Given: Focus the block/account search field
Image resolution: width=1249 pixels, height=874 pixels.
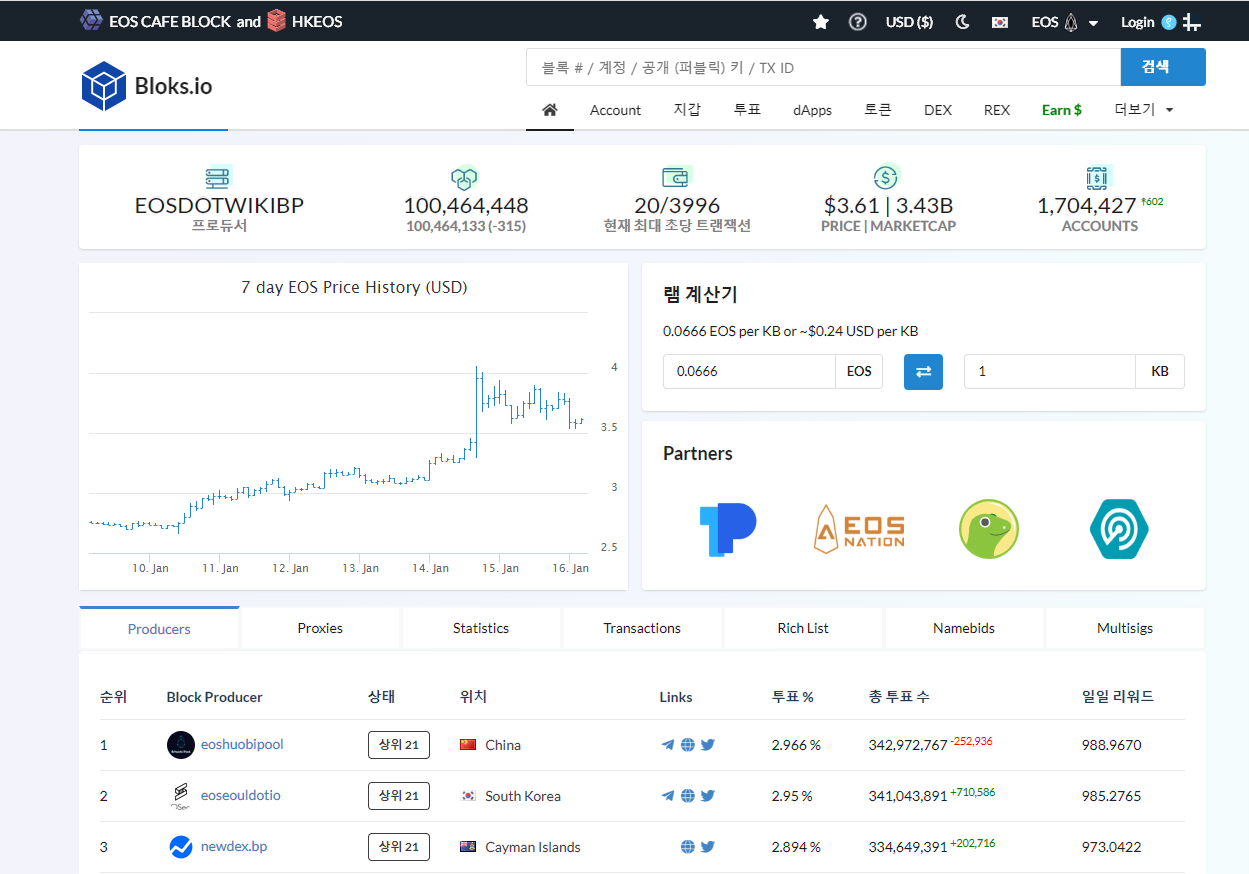Looking at the screenshot, I should (x=823, y=67).
